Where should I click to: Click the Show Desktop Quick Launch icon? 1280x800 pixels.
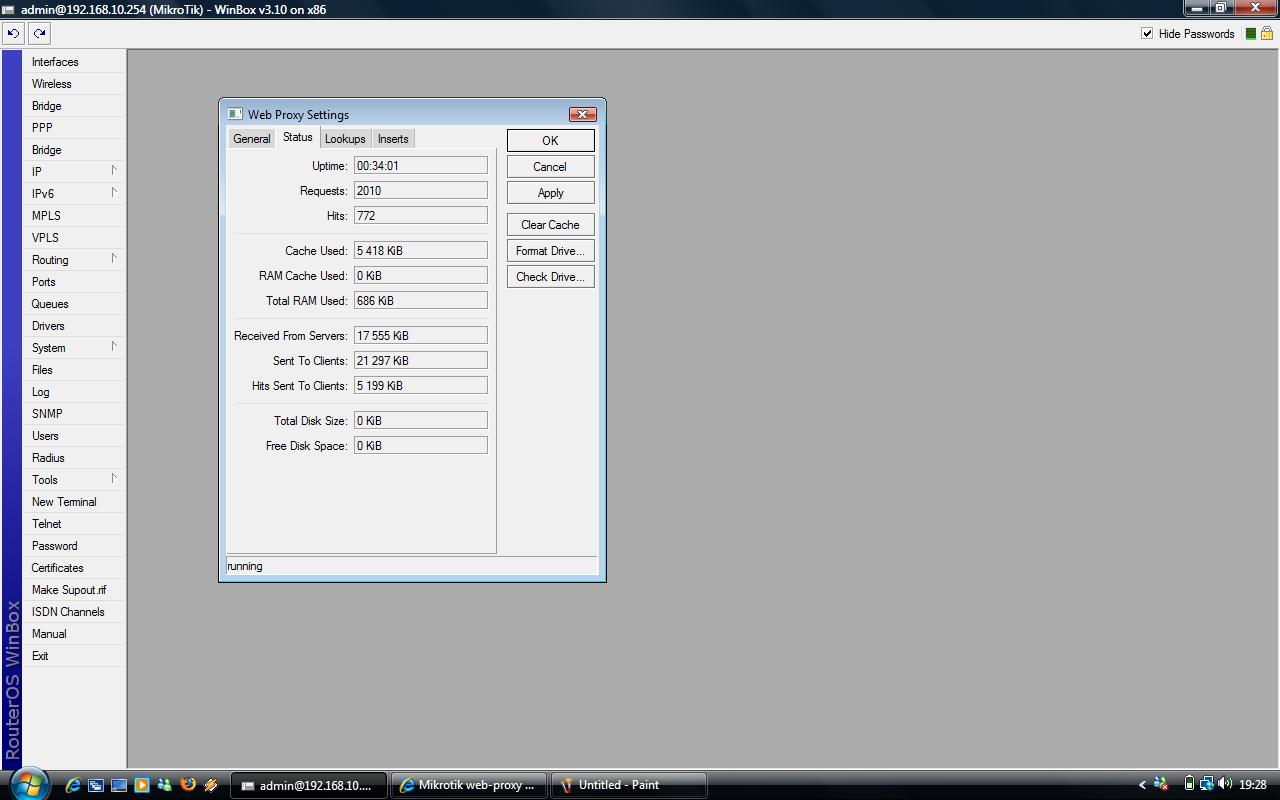coord(118,785)
